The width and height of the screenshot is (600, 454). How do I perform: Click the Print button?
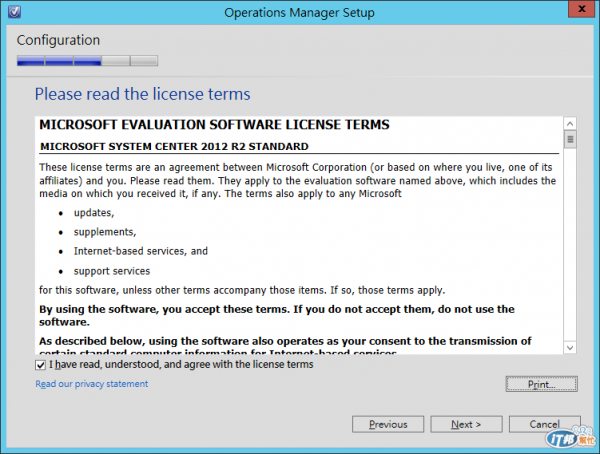click(541, 384)
